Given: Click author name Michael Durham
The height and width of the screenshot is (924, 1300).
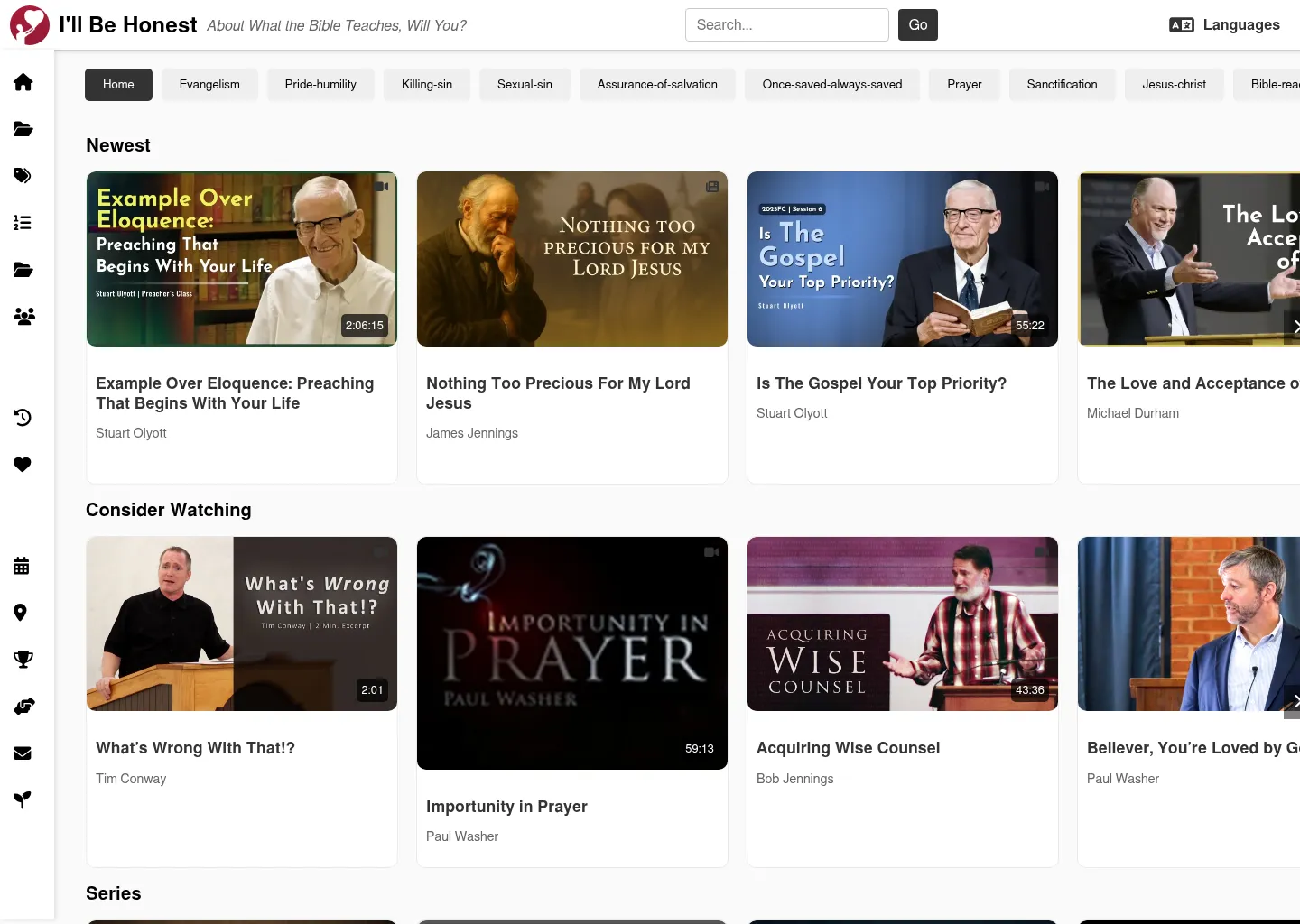Looking at the screenshot, I should 1132,413.
